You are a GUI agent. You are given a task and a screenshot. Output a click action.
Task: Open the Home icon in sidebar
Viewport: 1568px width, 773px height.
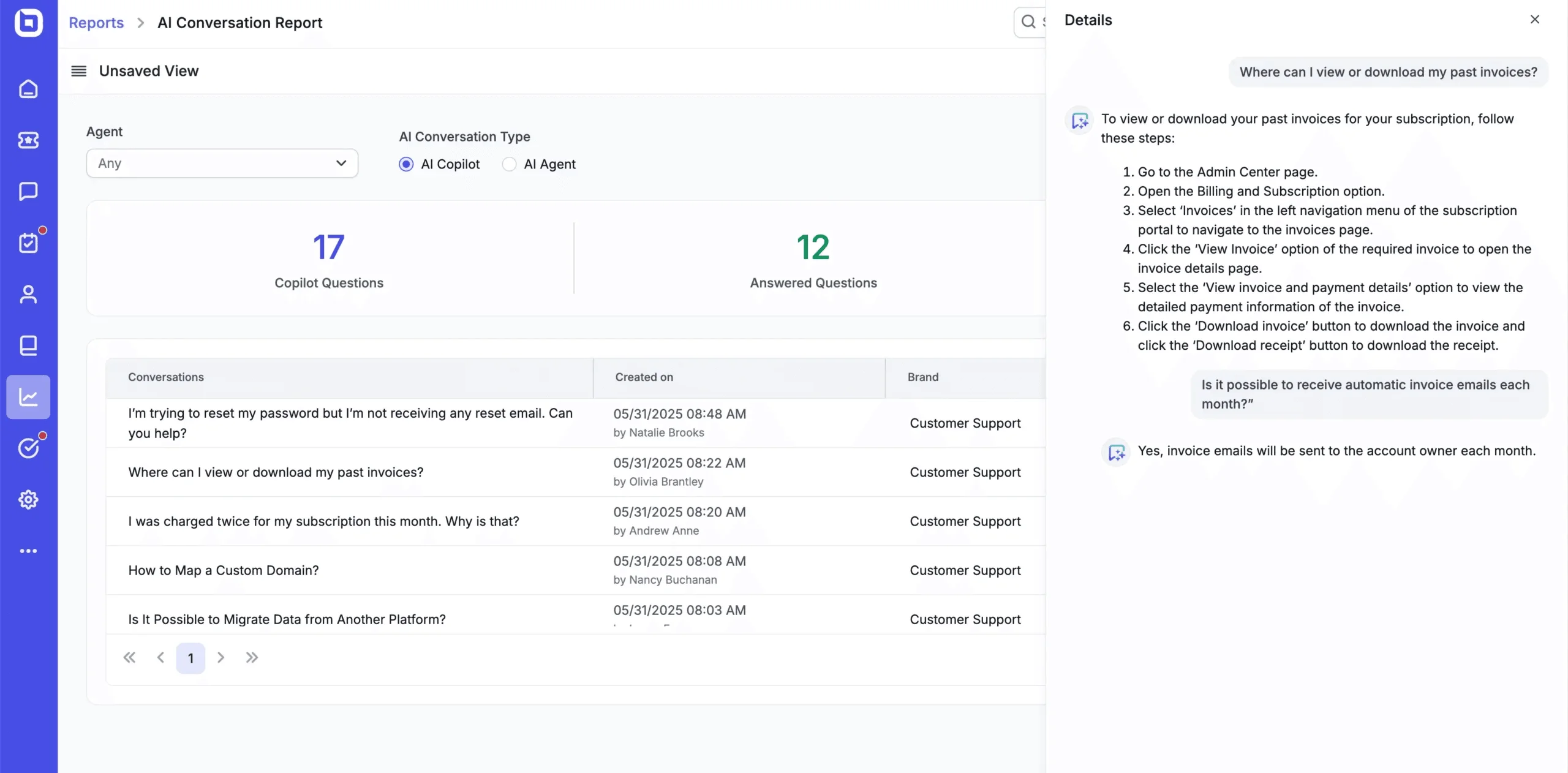tap(28, 89)
